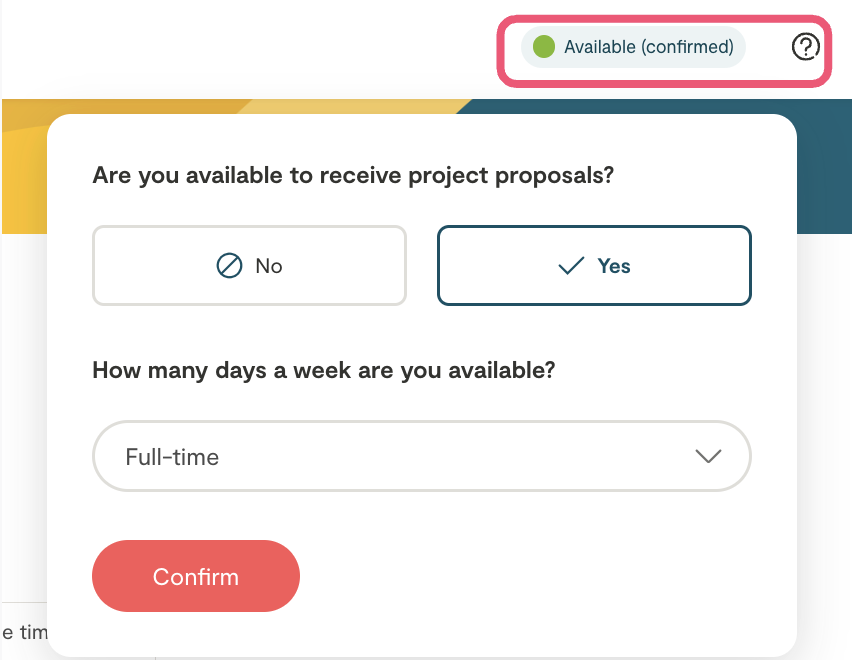Image resolution: width=852 pixels, height=660 pixels.
Task: Click the "Available (confirmed)" status text
Action: pos(648,47)
